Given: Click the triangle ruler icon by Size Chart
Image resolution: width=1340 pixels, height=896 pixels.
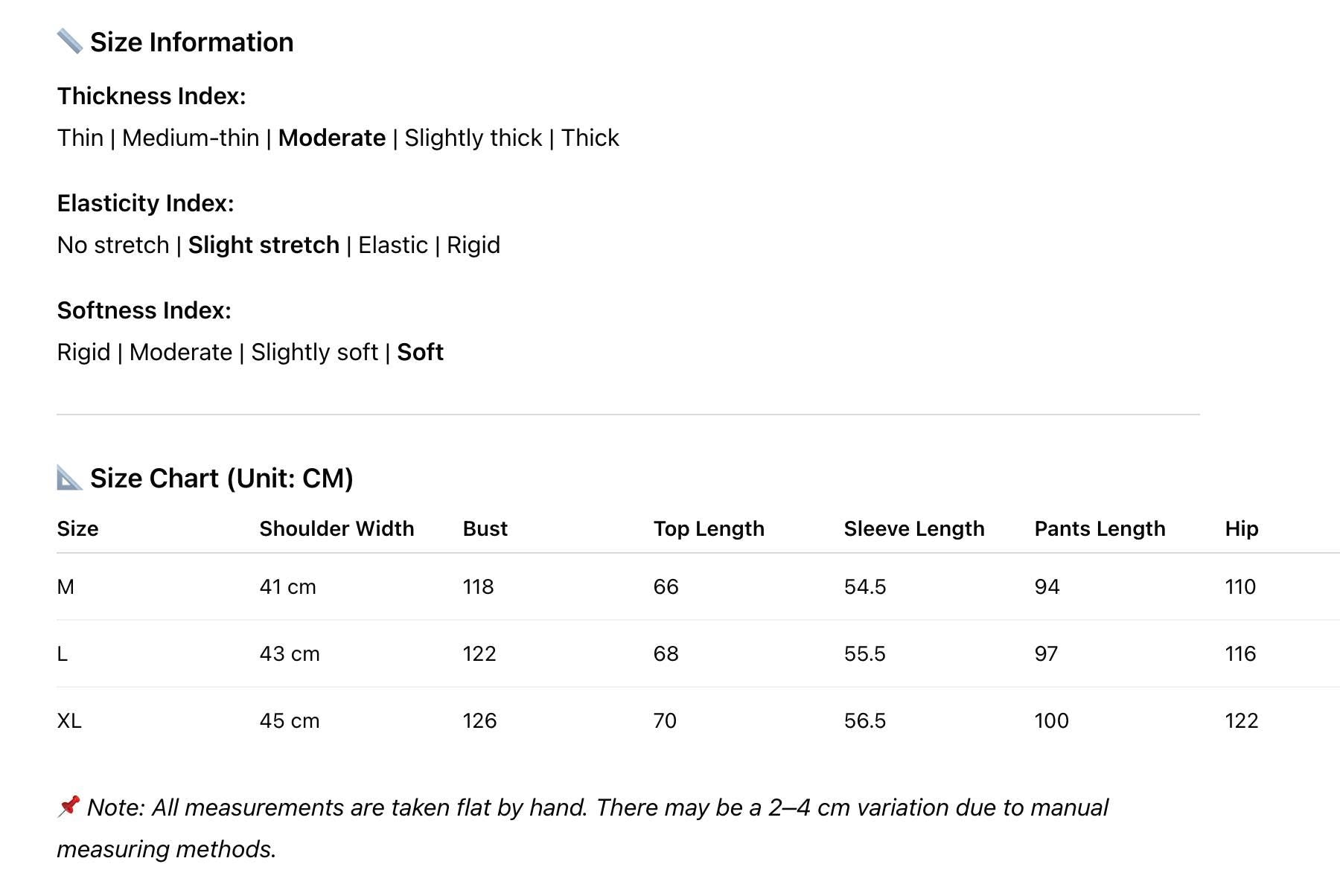Looking at the screenshot, I should (x=69, y=478).
